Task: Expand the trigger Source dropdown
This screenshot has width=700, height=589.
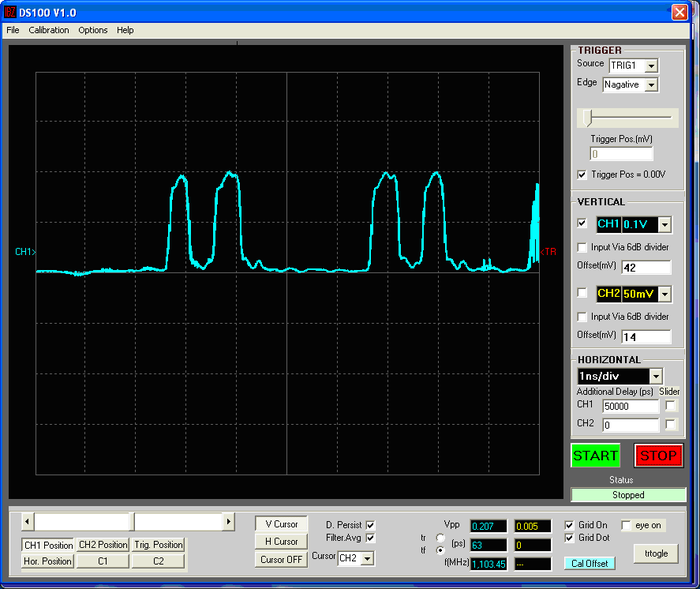Action: click(x=651, y=66)
